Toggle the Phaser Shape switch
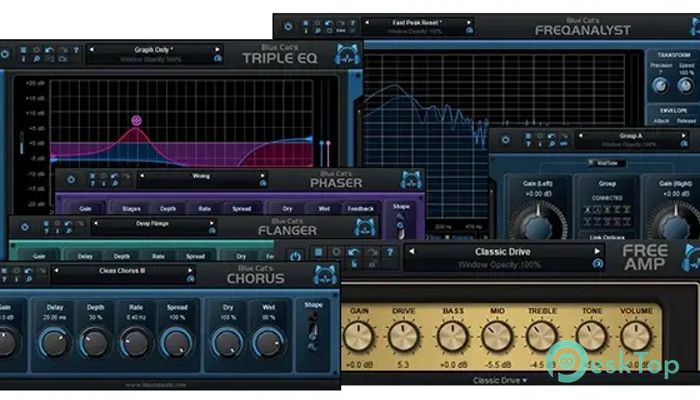The height and width of the screenshot is (400, 700). 401,227
